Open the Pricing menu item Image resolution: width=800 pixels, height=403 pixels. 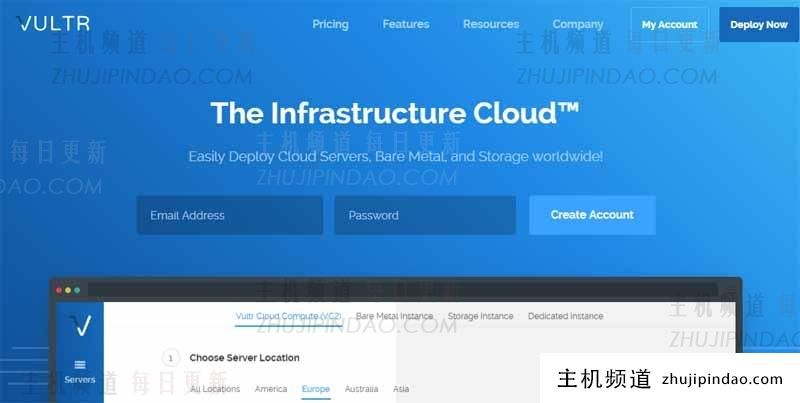[331, 24]
